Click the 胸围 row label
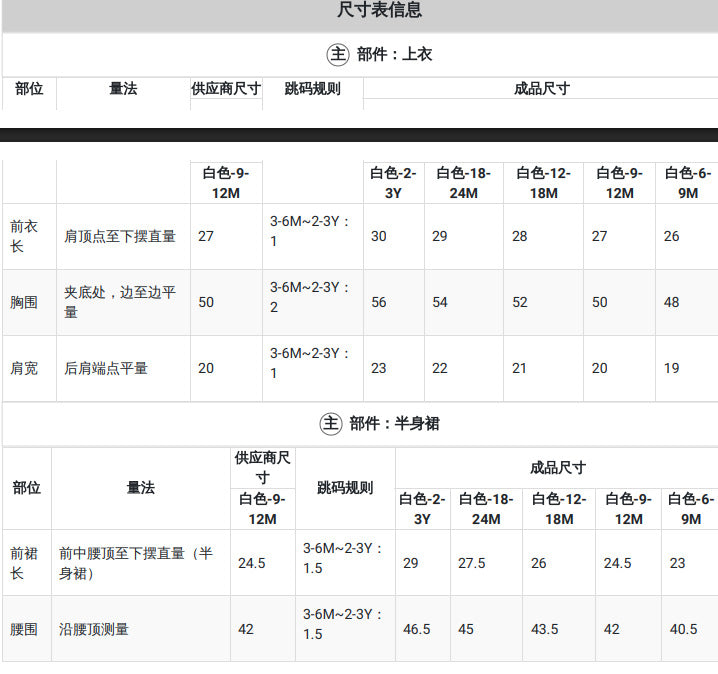 tap(24, 302)
